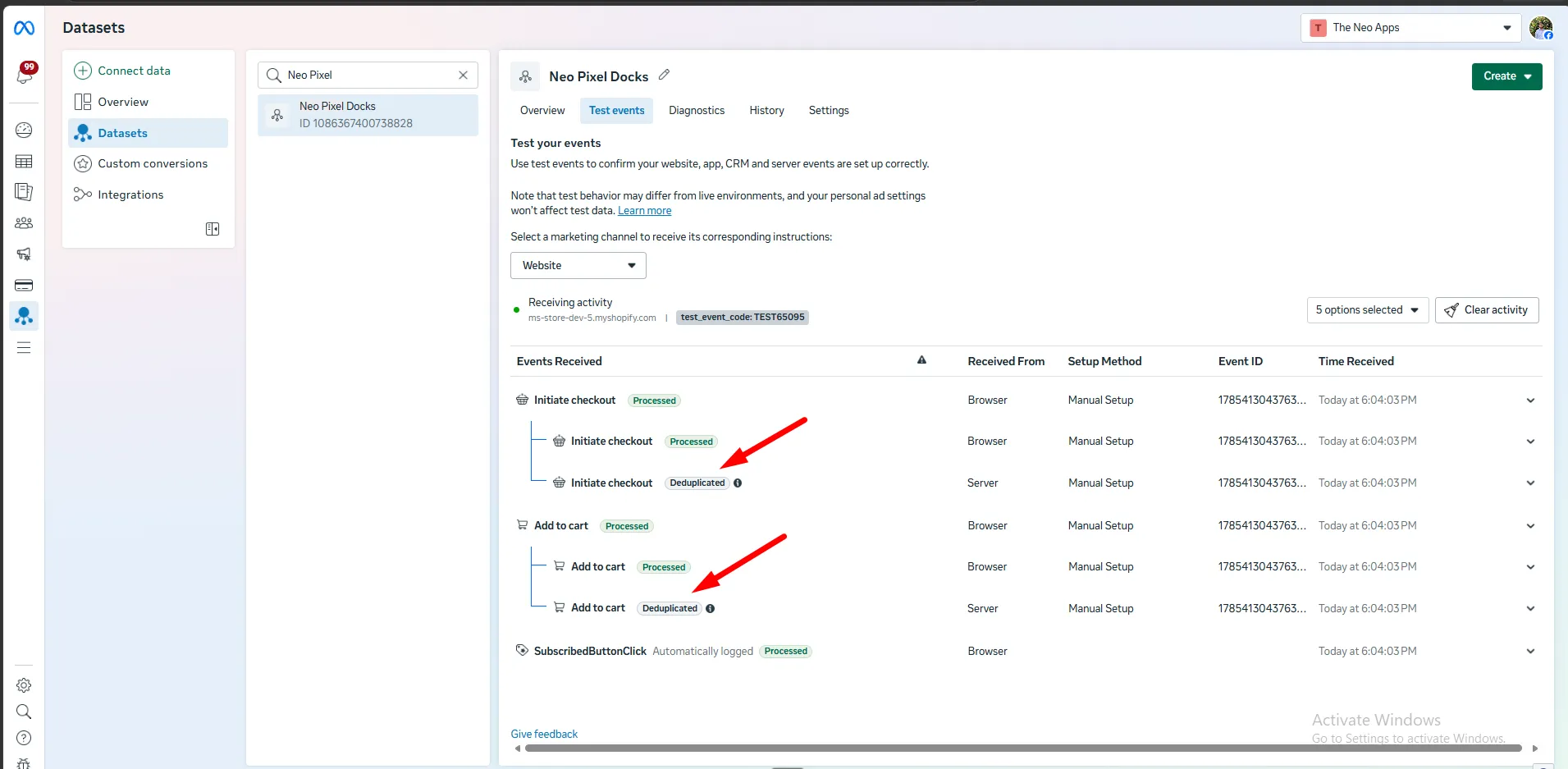
Task: Switch to the Diagnostics tab
Action: (x=697, y=111)
